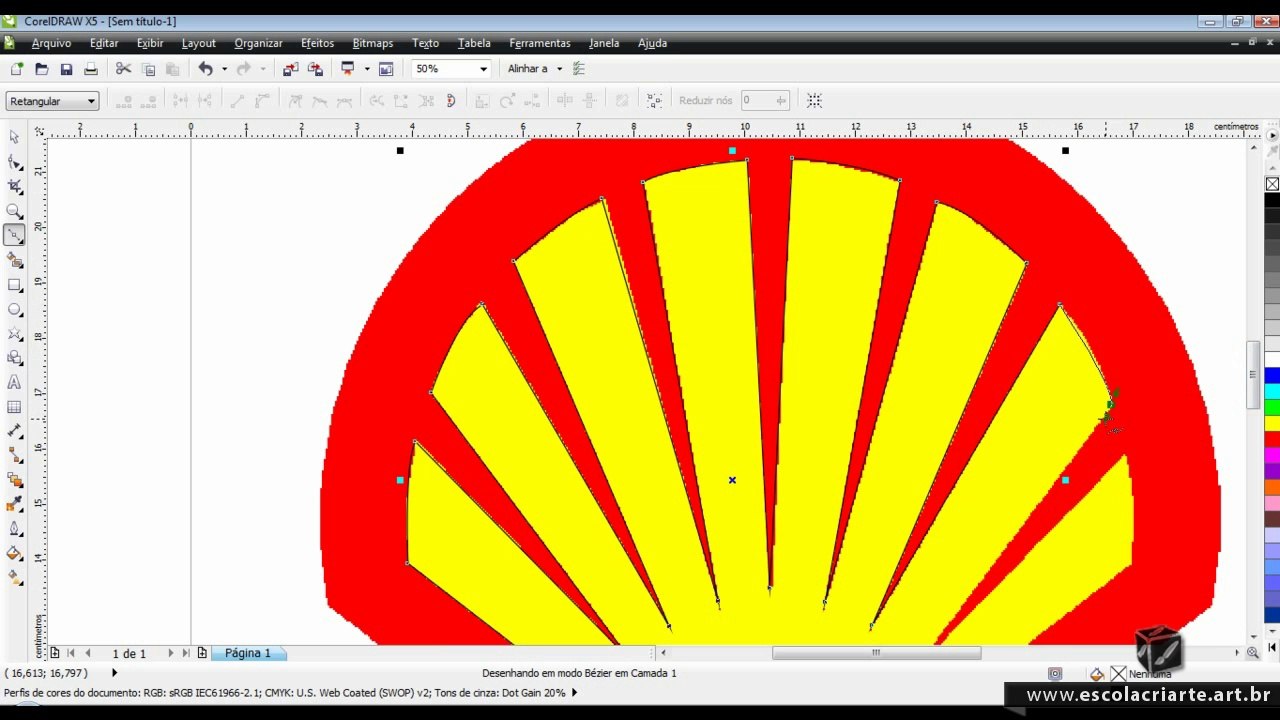
Task: Open the Fill bucket tool
Action: (14, 553)
